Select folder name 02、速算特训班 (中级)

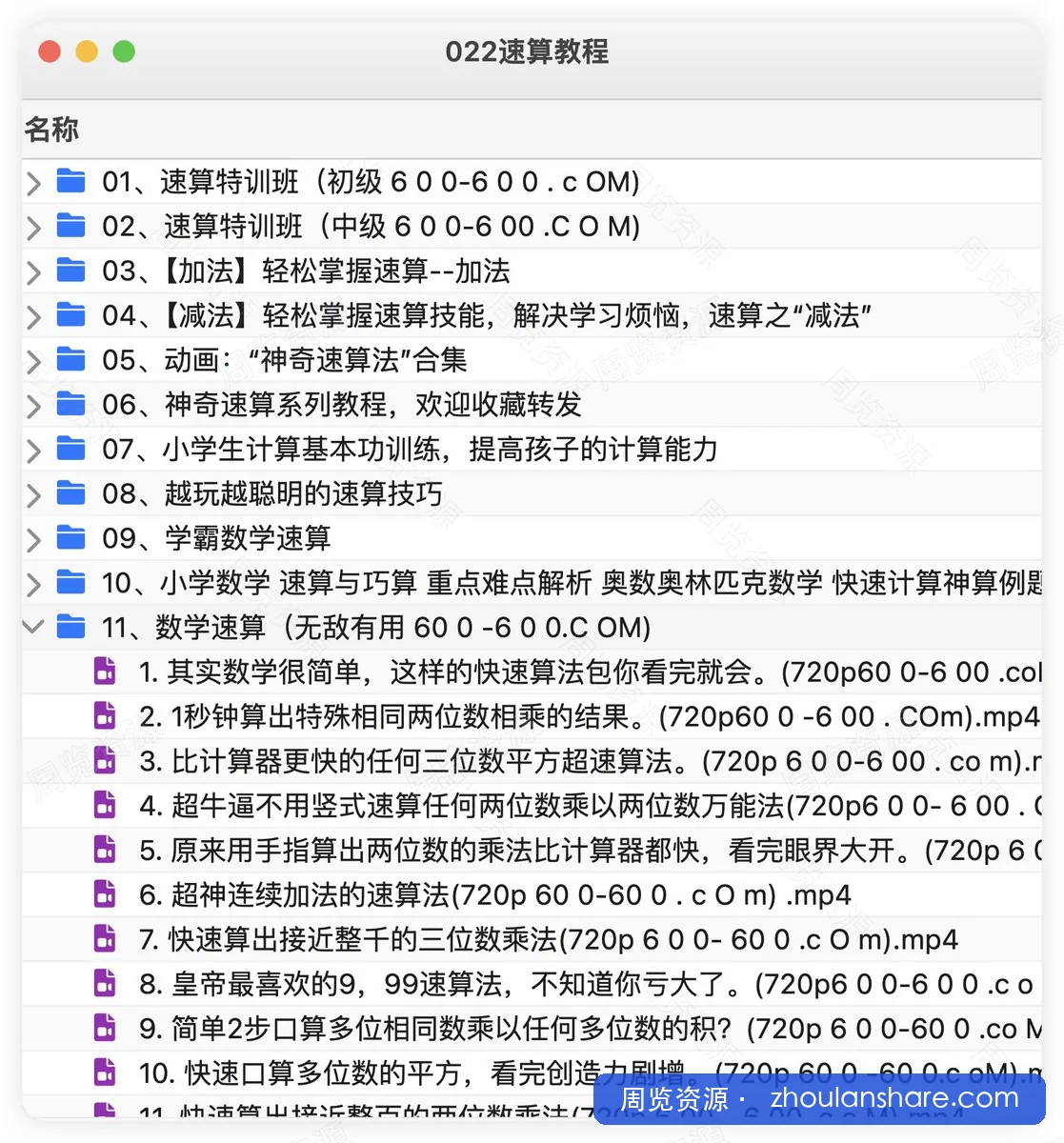tap(371, 226)
